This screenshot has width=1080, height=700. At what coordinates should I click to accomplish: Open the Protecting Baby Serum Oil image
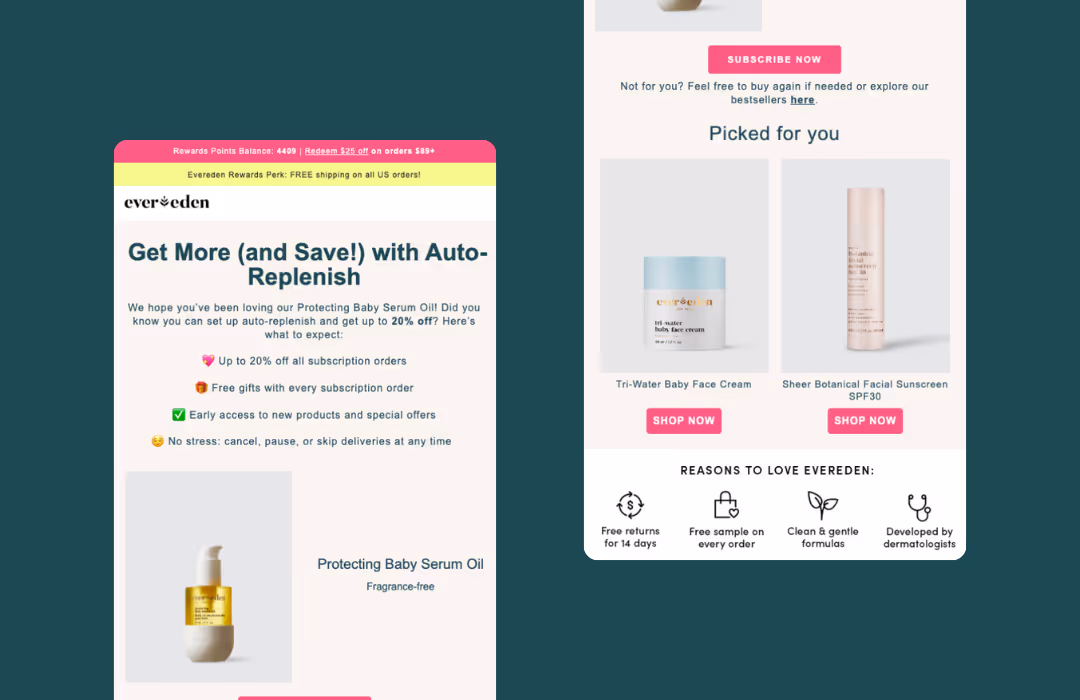[208, 577]
